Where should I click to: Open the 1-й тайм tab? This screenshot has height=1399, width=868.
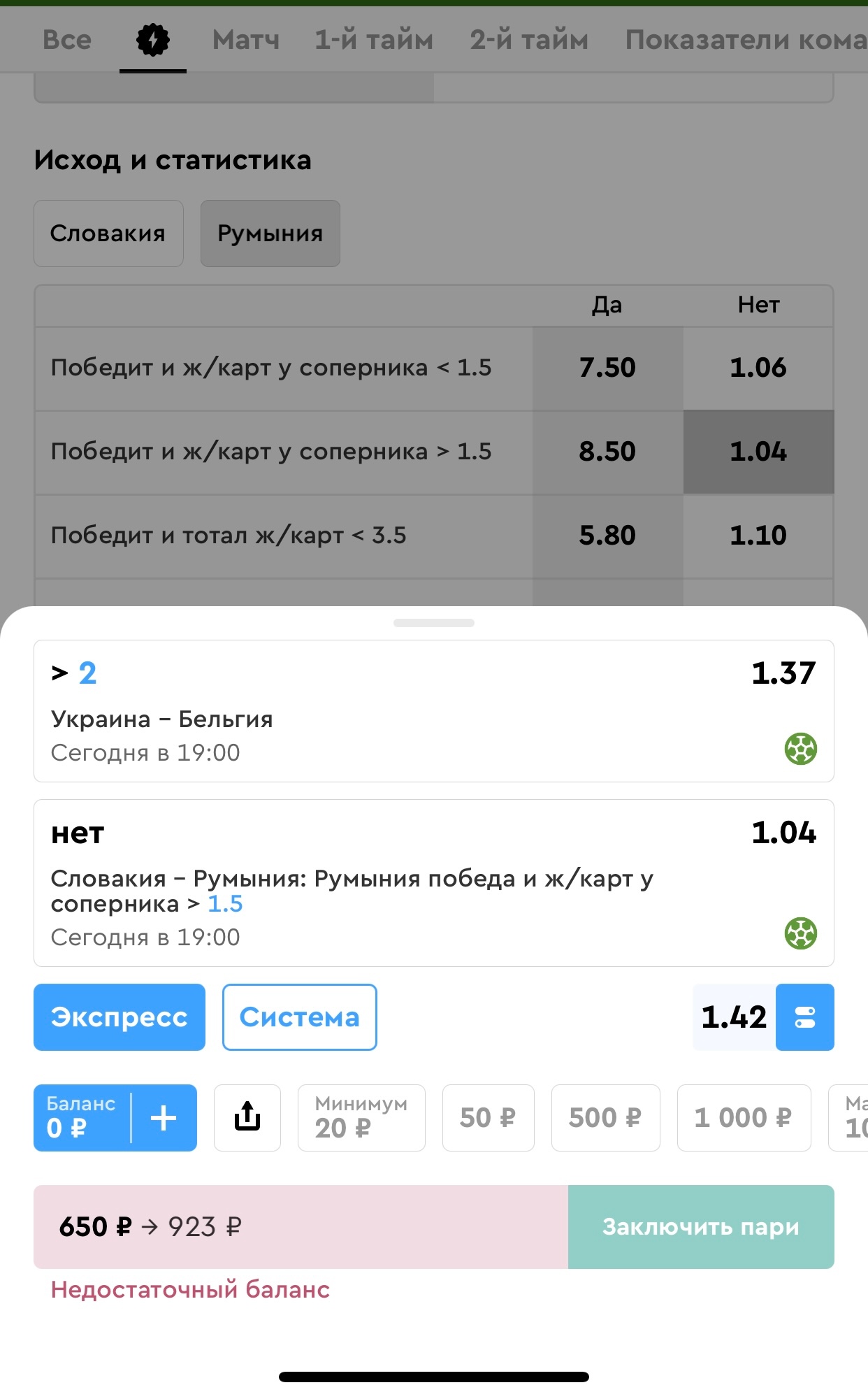click(374, 40)
